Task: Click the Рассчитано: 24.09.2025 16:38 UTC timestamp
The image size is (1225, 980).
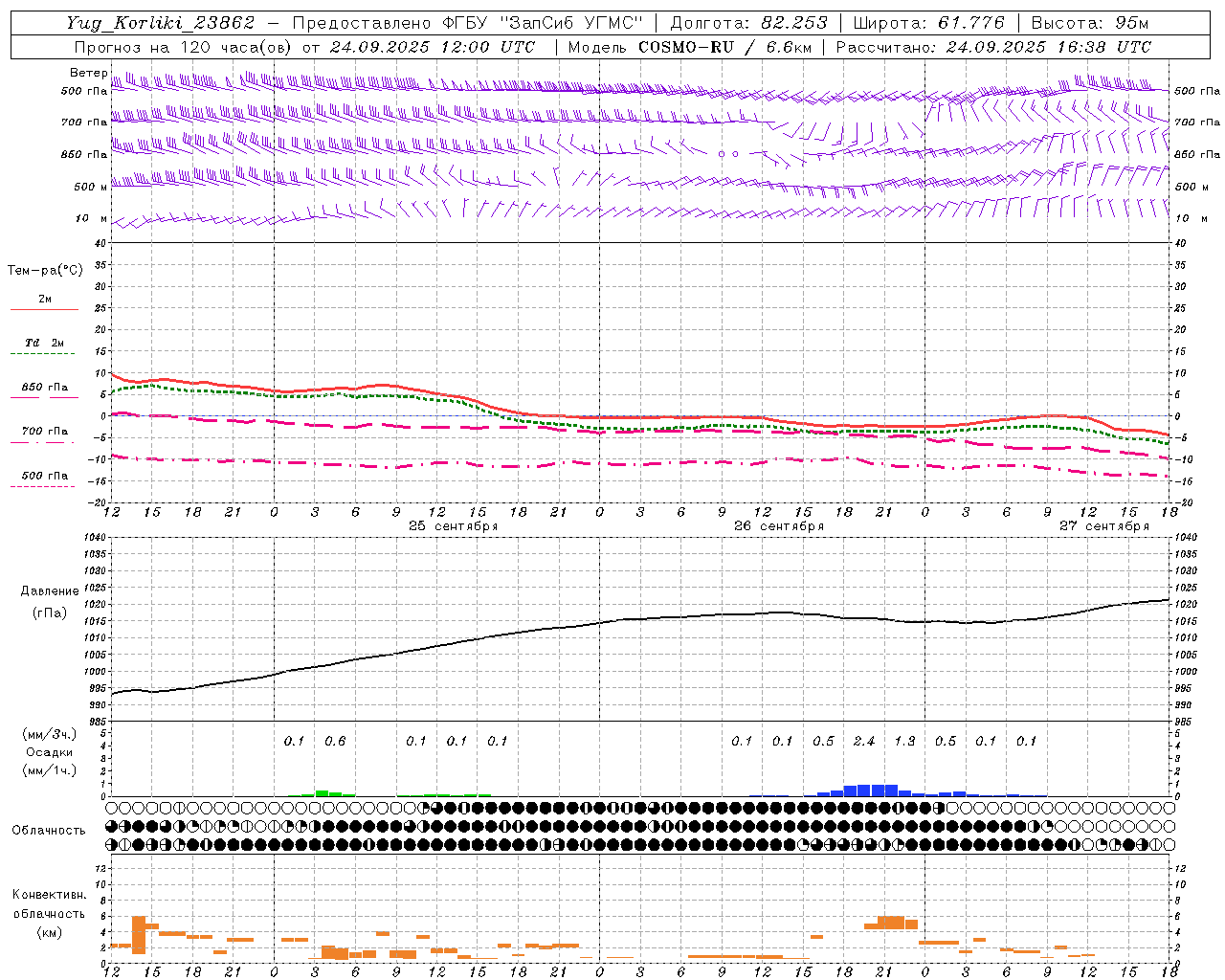Action: click(x=993, y=47)
